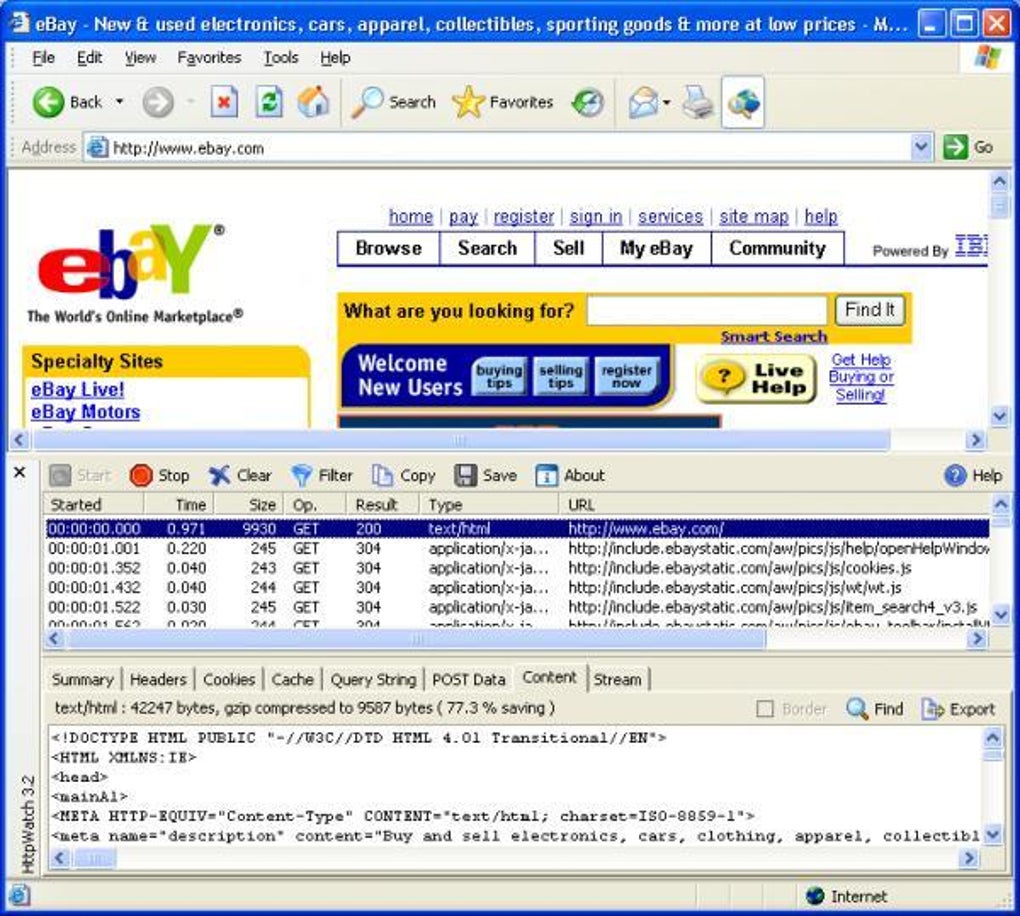The image size is (1020, 916).
Task: Toggle the Border checkbox
Action: tap(766, 708)
